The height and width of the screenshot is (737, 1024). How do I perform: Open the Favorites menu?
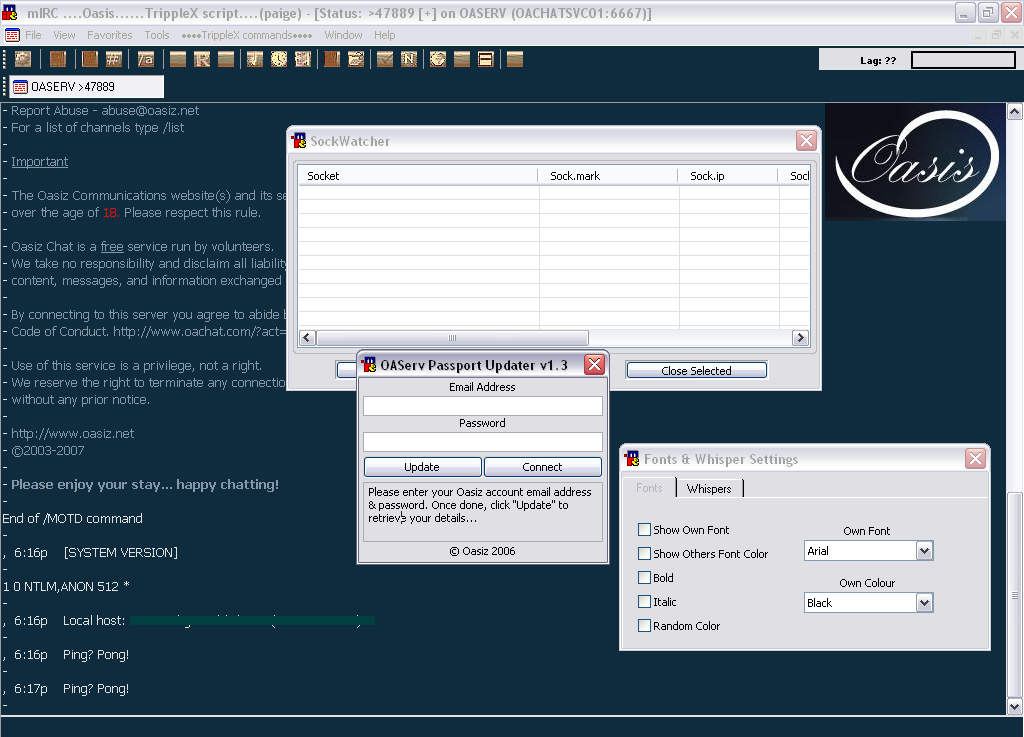pyautogui.click(x=110, y=35)
